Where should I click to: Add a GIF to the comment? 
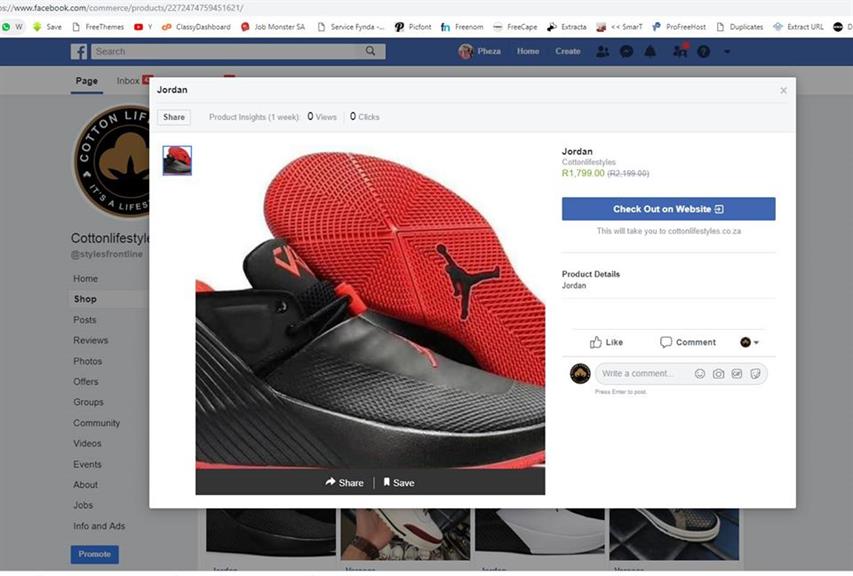tap(737, 374)
